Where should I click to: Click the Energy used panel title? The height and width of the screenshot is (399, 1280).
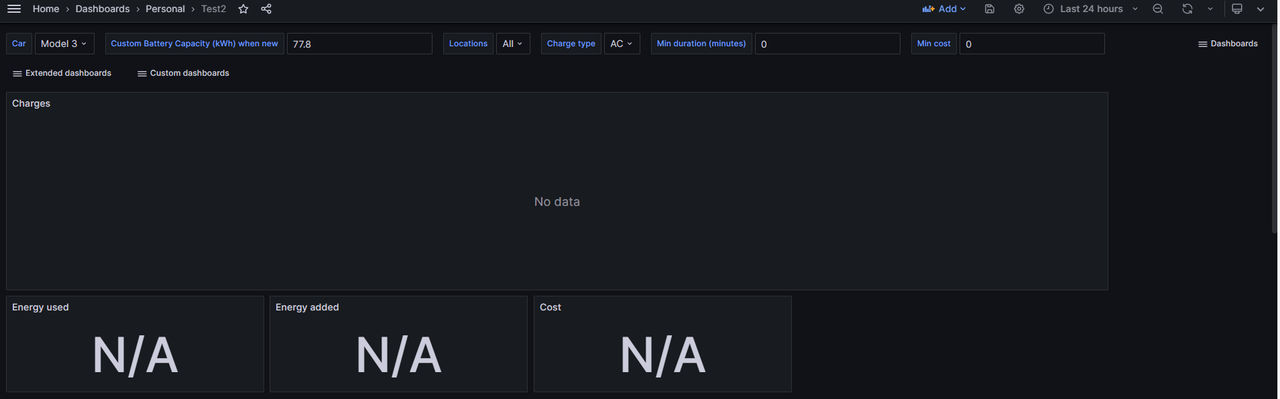click(40, 307)
